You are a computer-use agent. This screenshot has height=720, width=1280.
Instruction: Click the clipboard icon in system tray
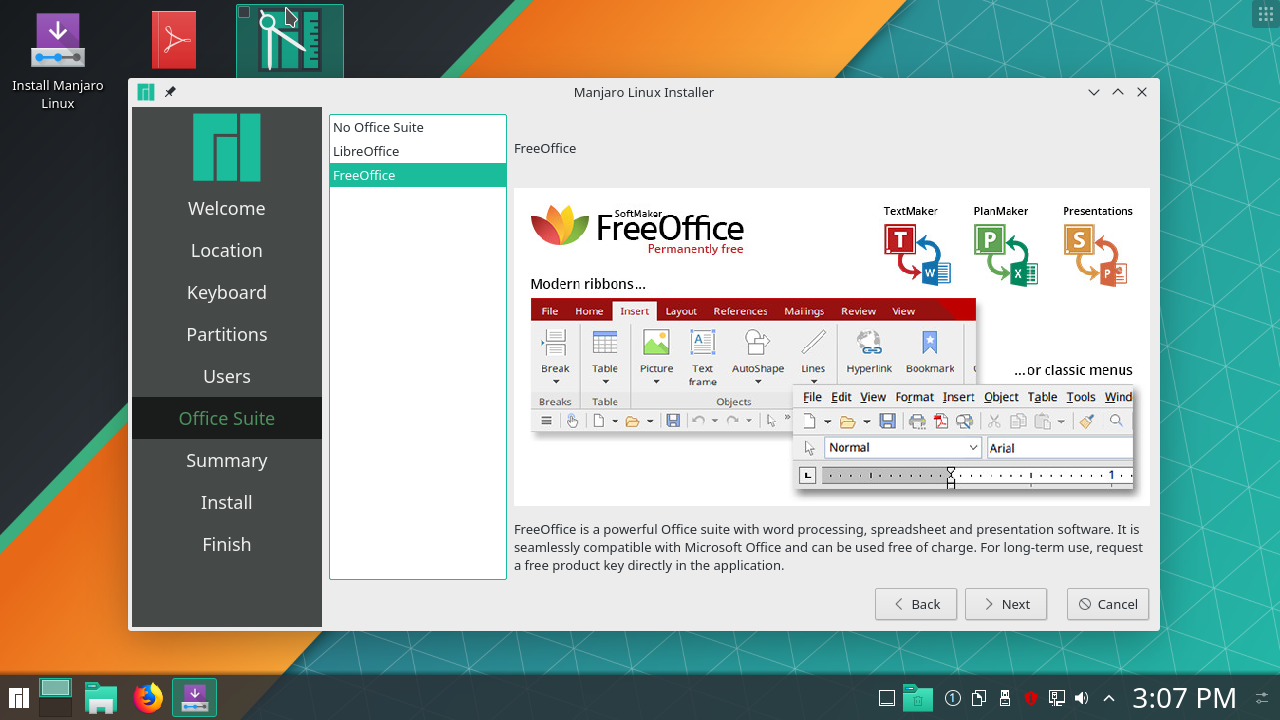pos(980,698)
